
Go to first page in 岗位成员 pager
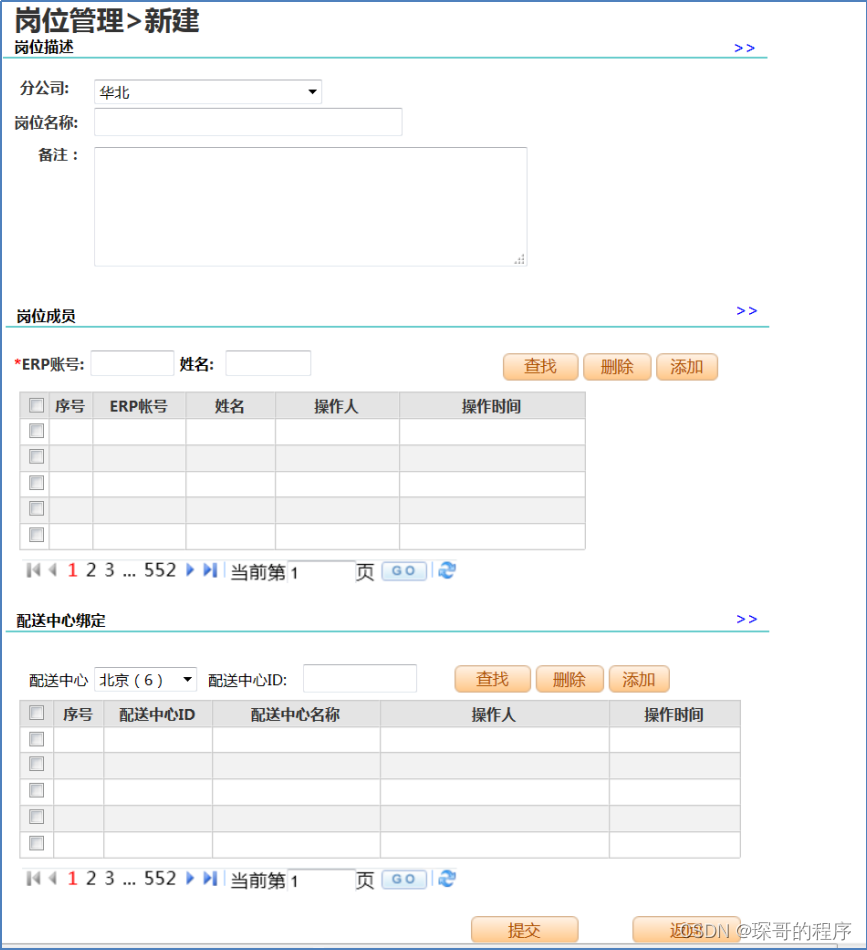tap(33, 570)
